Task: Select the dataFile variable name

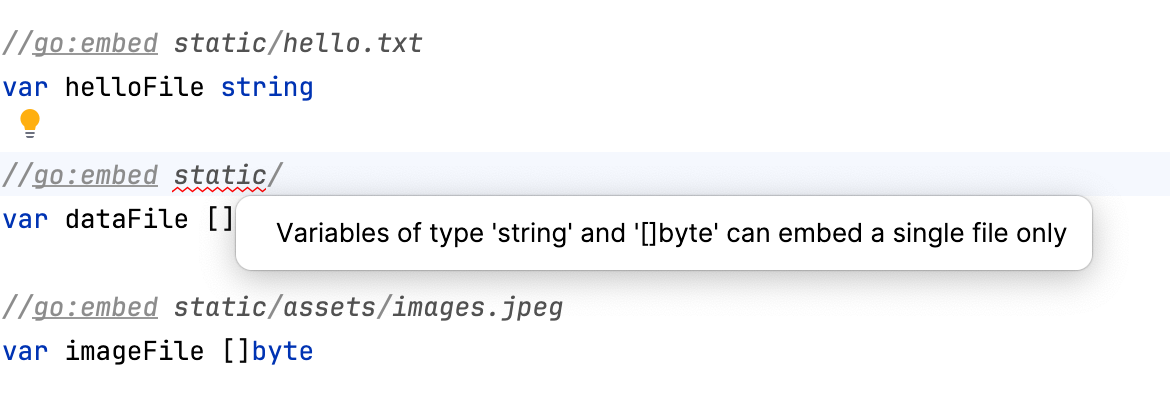Action: (x=126, y=218)
